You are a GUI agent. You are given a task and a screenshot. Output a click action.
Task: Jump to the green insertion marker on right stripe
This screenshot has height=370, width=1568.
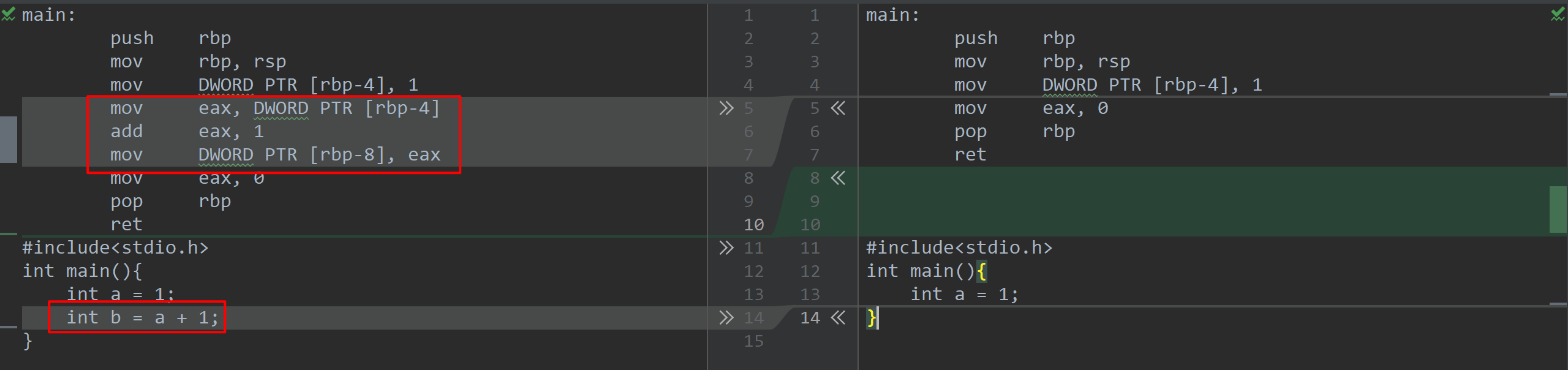(1558, 210)
